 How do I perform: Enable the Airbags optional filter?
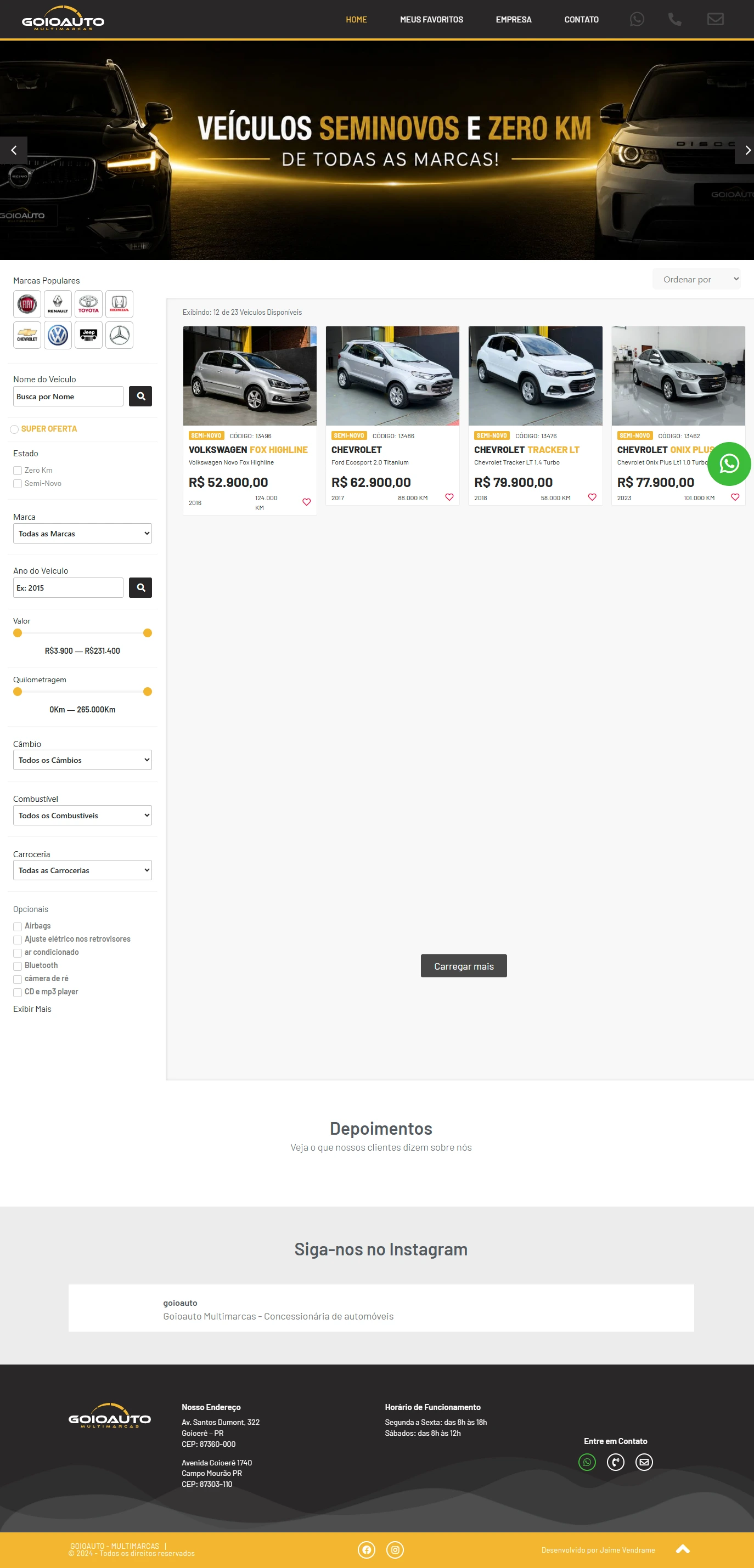point(18,926)
